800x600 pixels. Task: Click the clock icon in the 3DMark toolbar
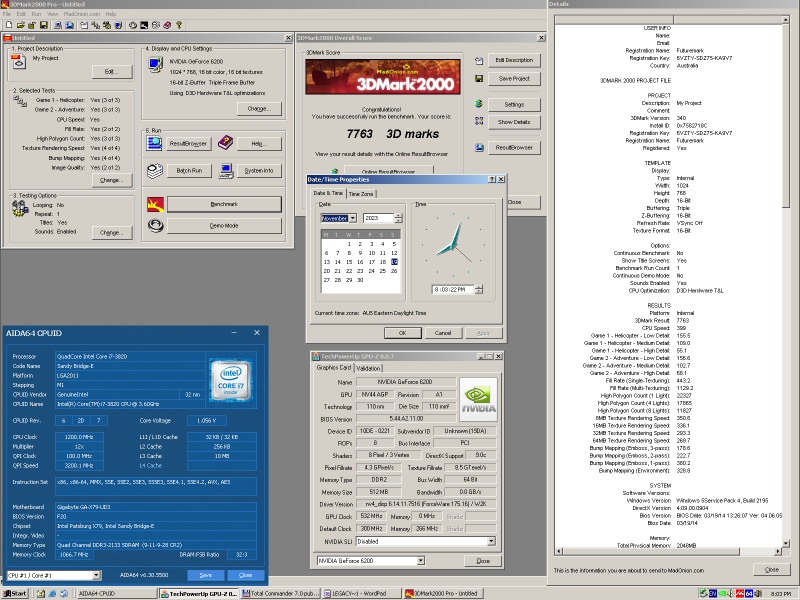pos(133,24)
